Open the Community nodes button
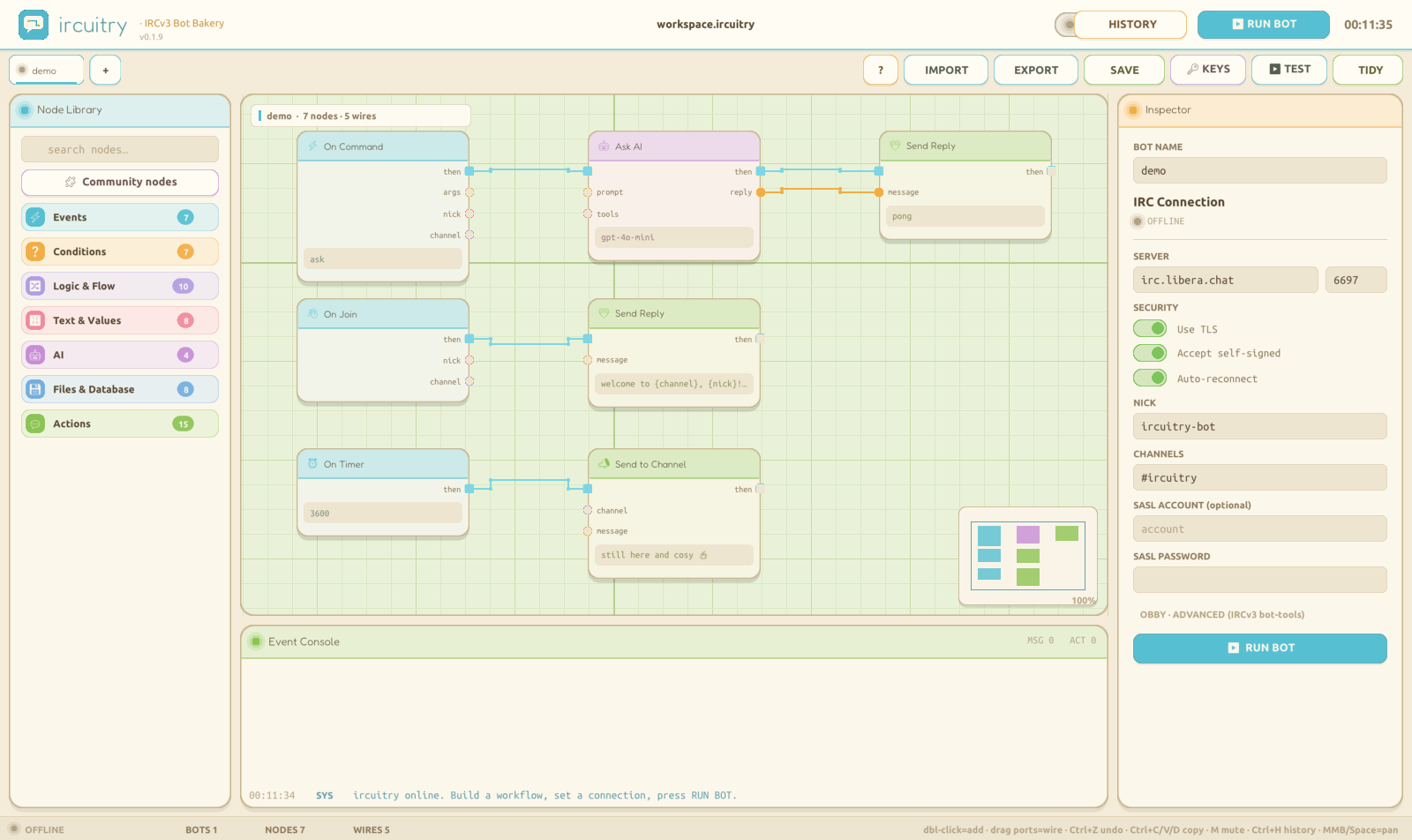The image size is (1412, 840). point(120,182)
